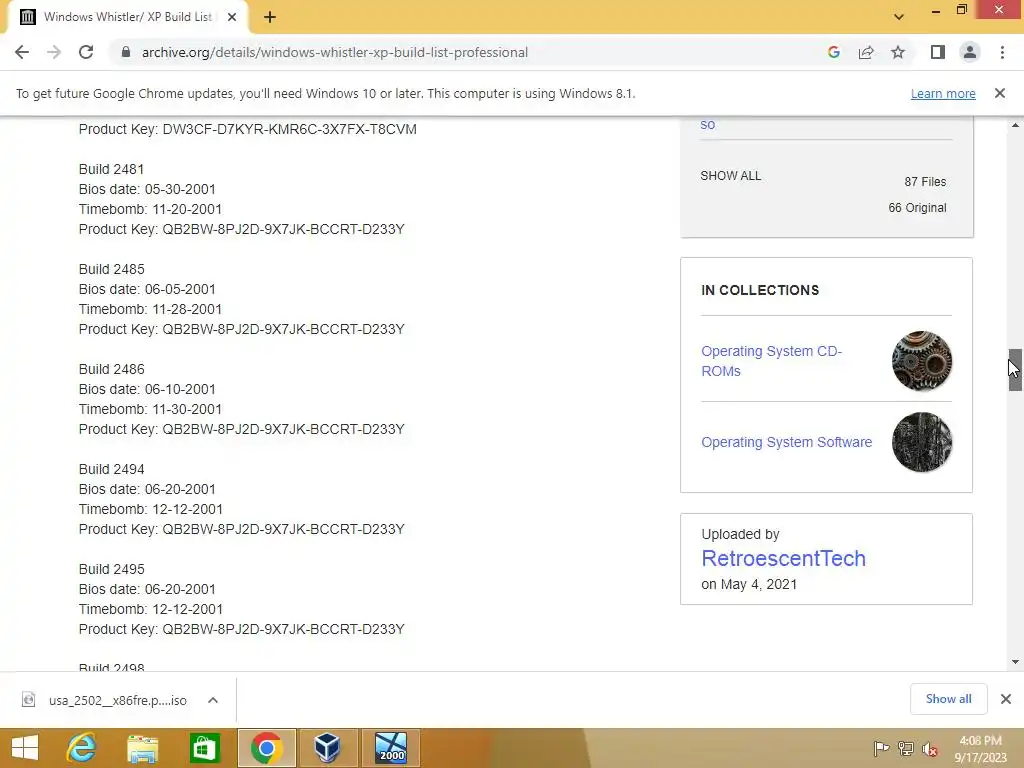Click SHOW ALL files link
Screen dimensions: 1024x768
[x=730, y=176]
